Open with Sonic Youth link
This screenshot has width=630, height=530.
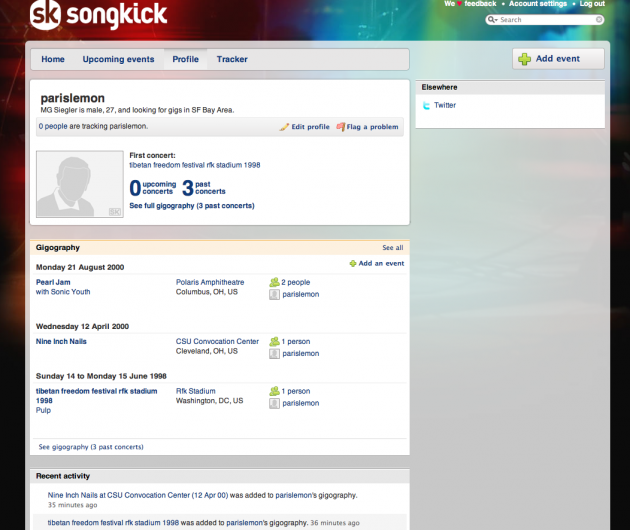tap(63, 292)
